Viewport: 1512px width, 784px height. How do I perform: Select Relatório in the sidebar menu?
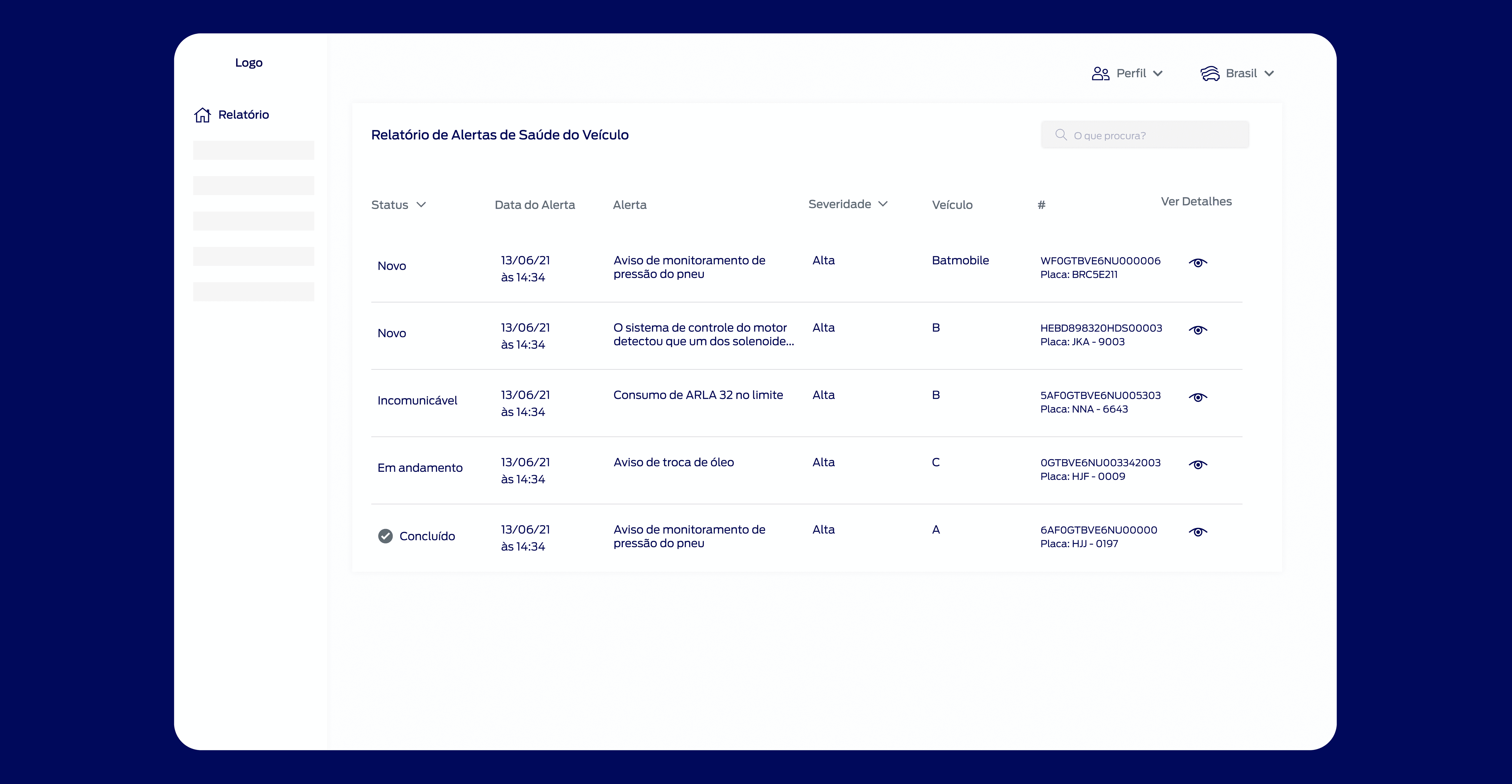243,114
